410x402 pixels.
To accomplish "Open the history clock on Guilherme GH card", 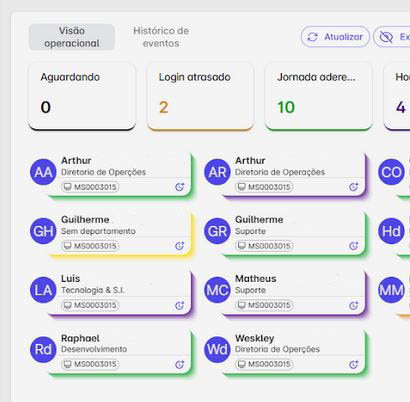I will pyautogui.click(x=180, y=246).
